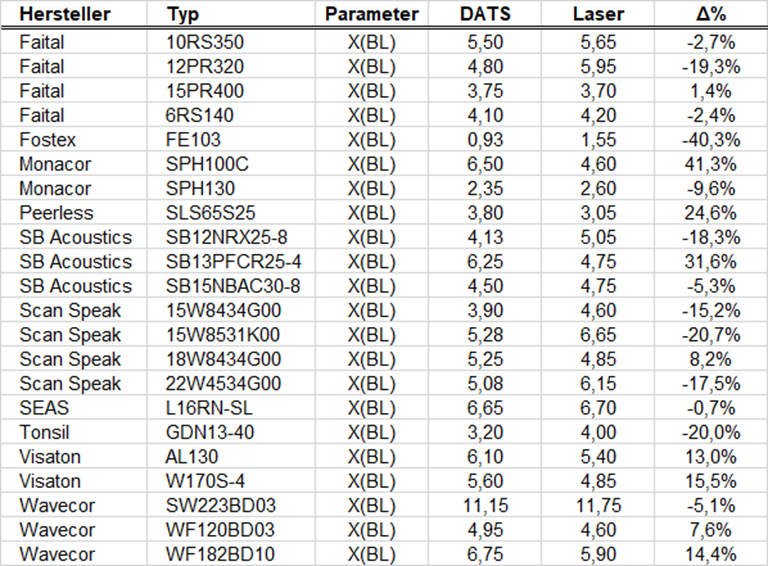The image size is (768, 566).
Task: Select the cell 22W4534G00
Action: (223, 384)
